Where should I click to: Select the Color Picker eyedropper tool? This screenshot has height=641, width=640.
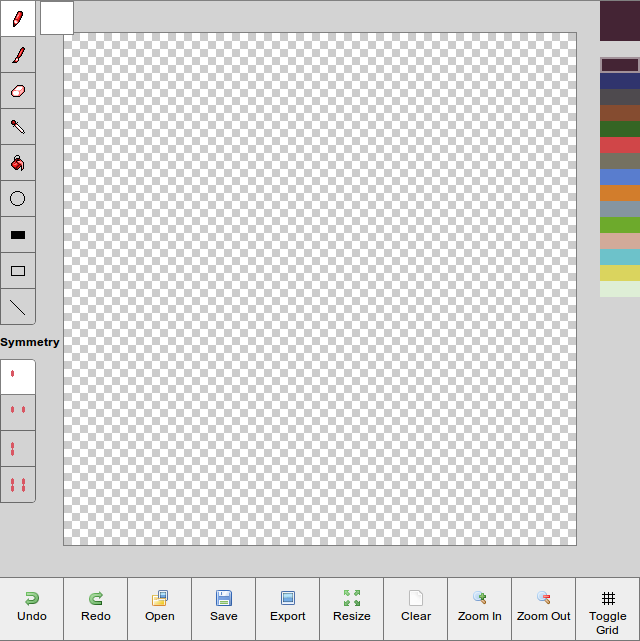(18, 126)
